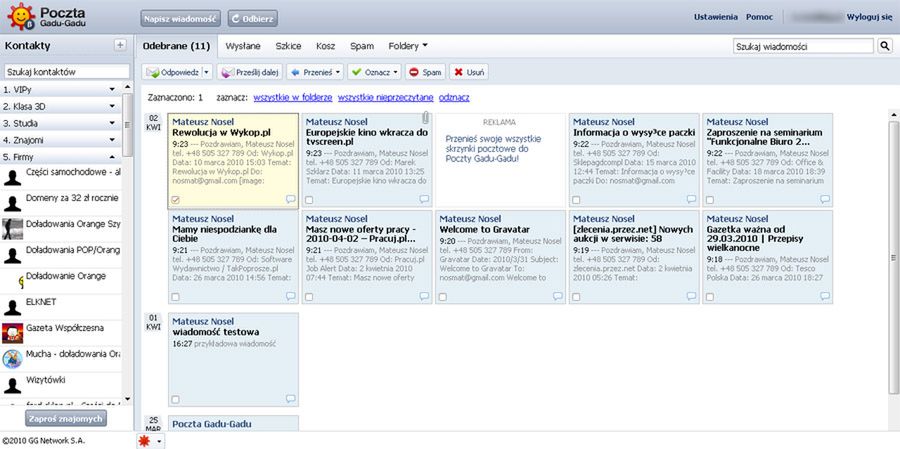Image resolution: width=900 pixels, height=449 pixels.
Task: Switch to Wysłane tab
Action: 243,46
